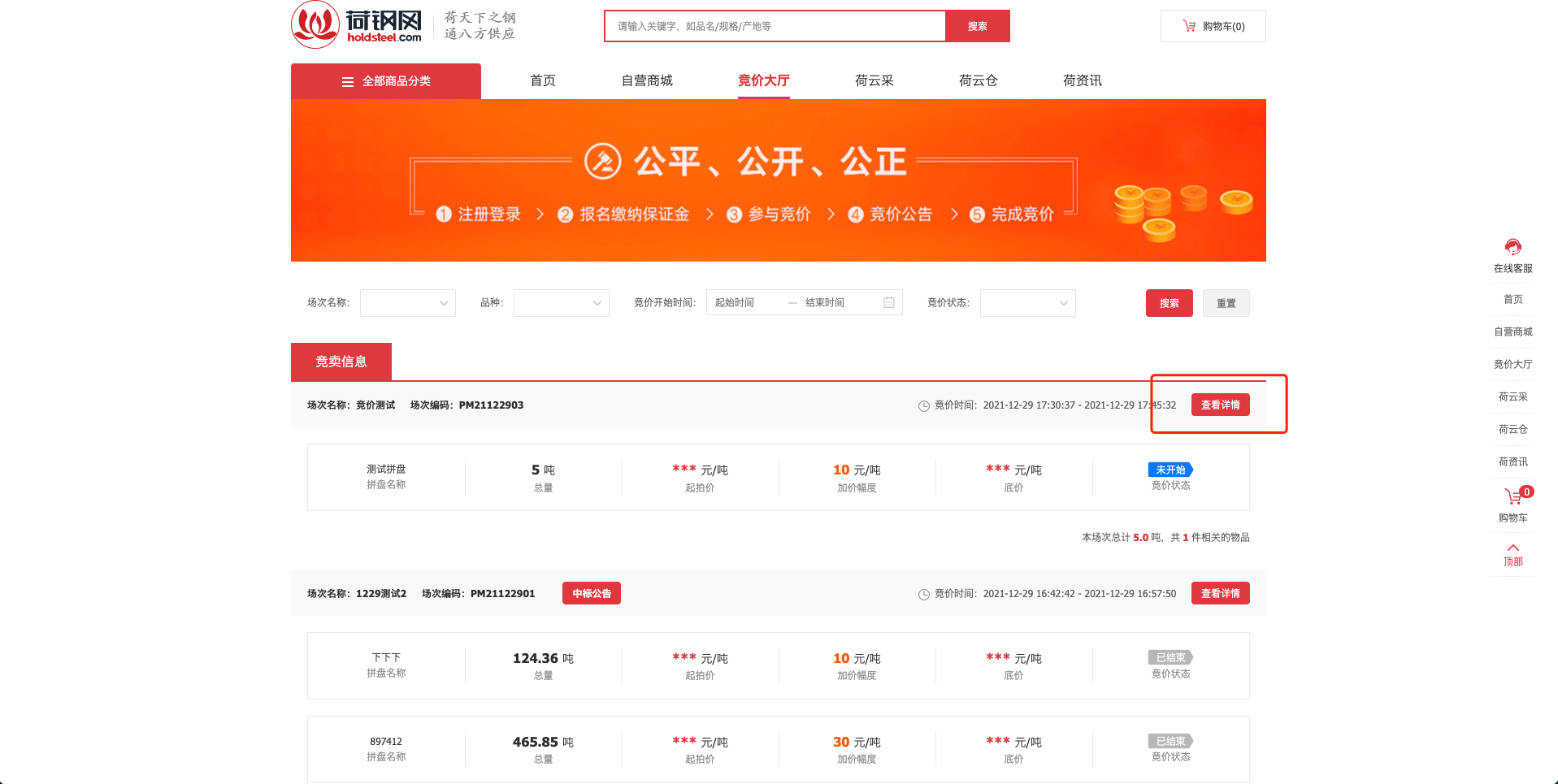Click the calendar icon in date range

click(889, 303)
